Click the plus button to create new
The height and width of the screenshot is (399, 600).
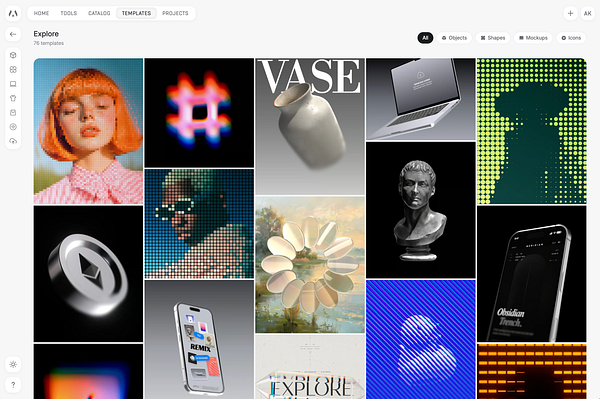point(570,13)
